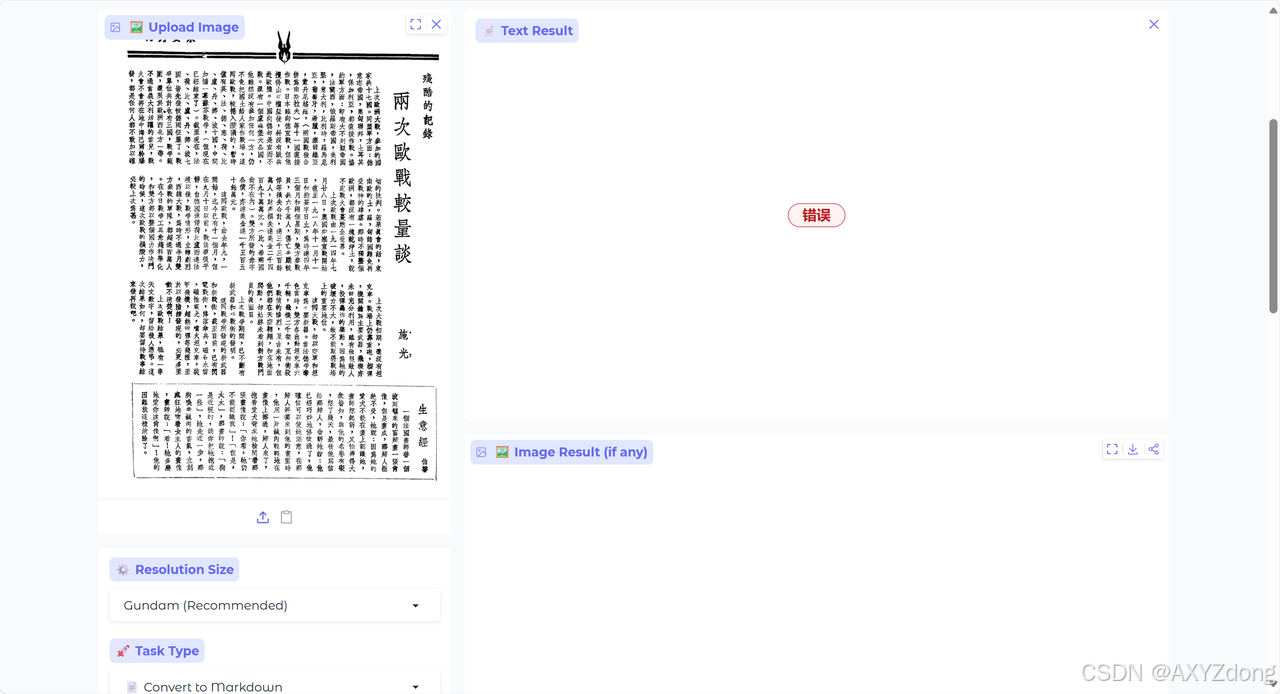Dismiss the Text Result panel with its X

[1153, 23]
